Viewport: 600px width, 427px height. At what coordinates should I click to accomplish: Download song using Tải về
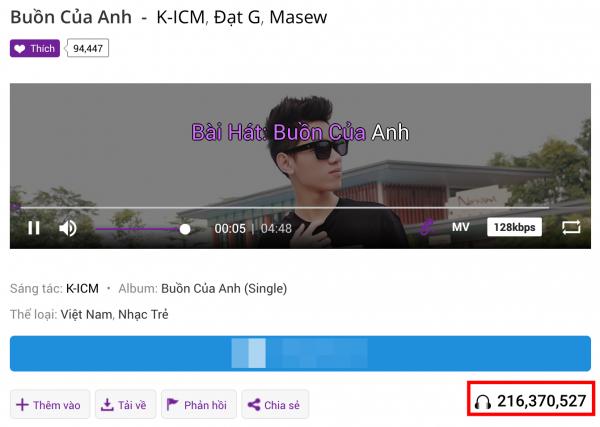[x=125, y=404]
